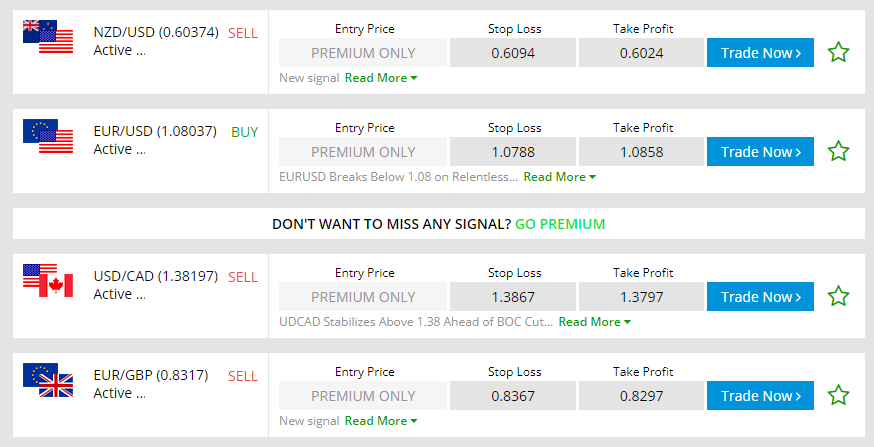Click the EUR/GBP flag pair icon
Image resolution: width=874 pixels, height=447 pixels.
[48, 380]
